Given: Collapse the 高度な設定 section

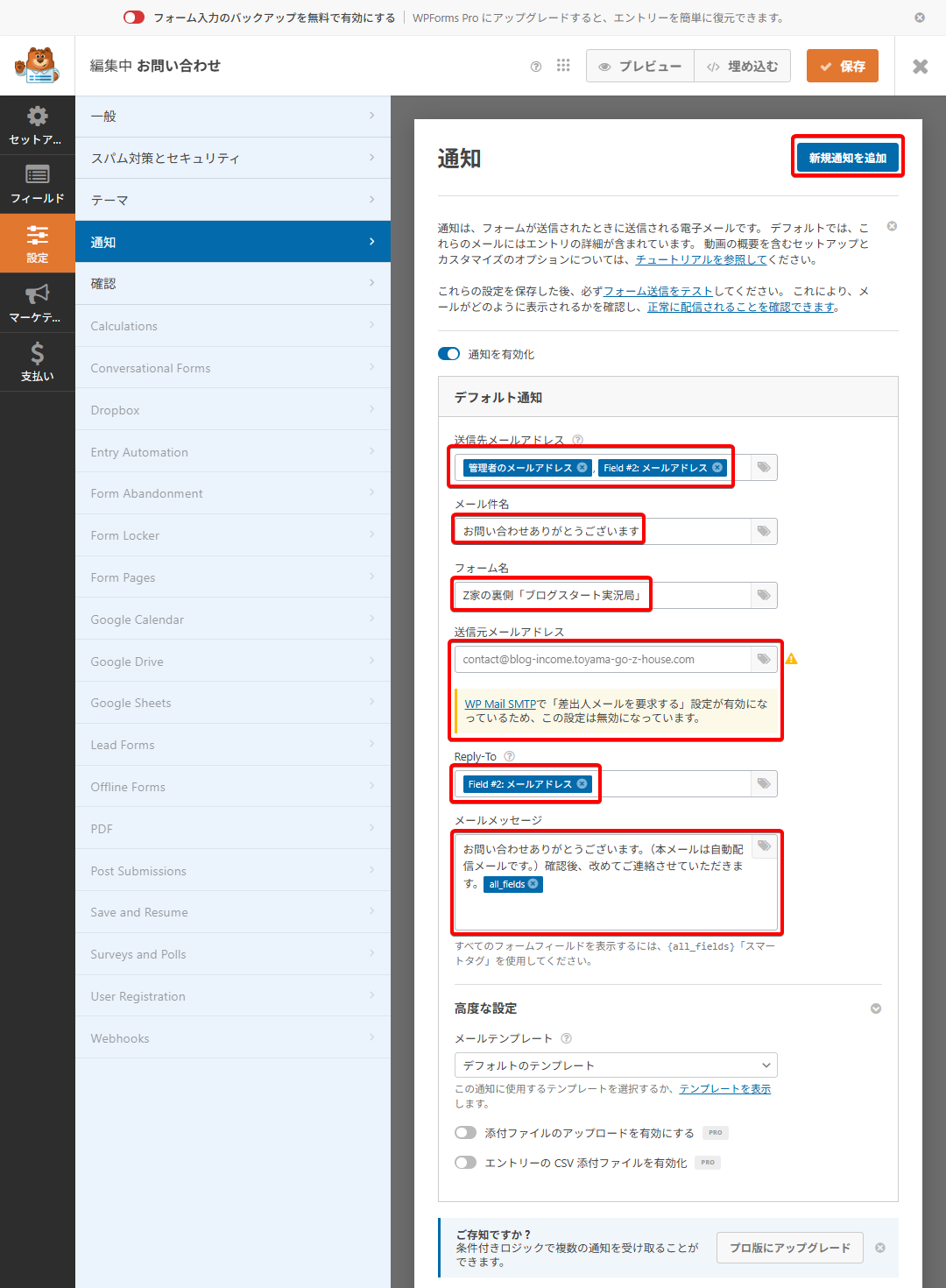Looking at the screenshot, I should point(876,1008).
